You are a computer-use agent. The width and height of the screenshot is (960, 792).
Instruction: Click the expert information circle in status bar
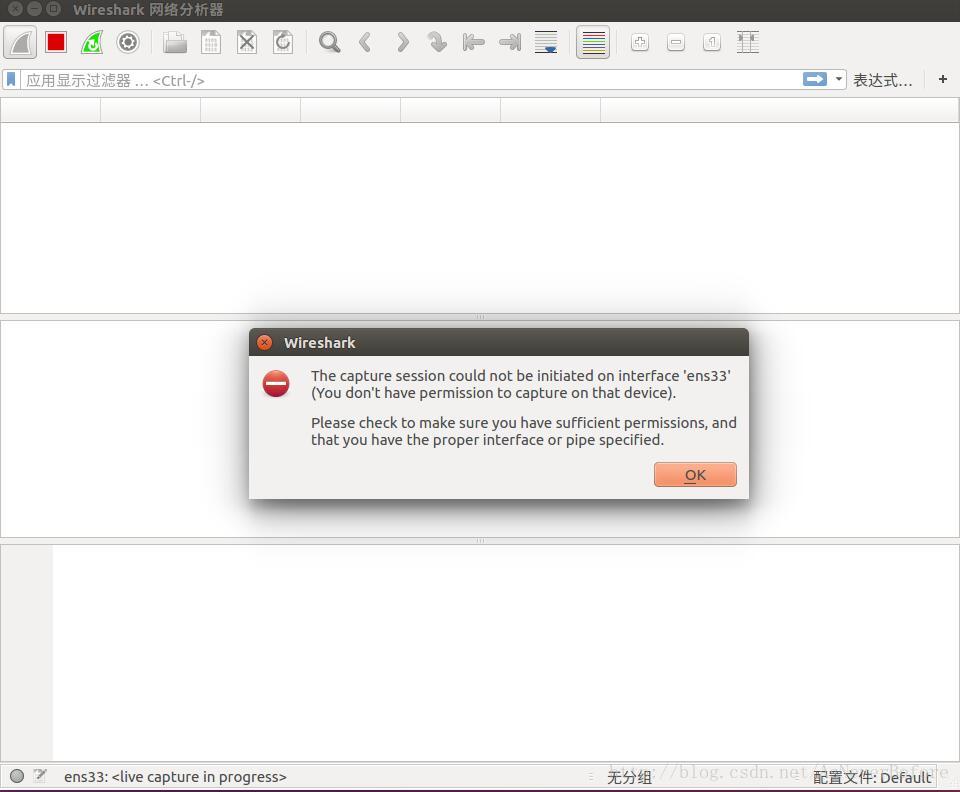(17, 776)
